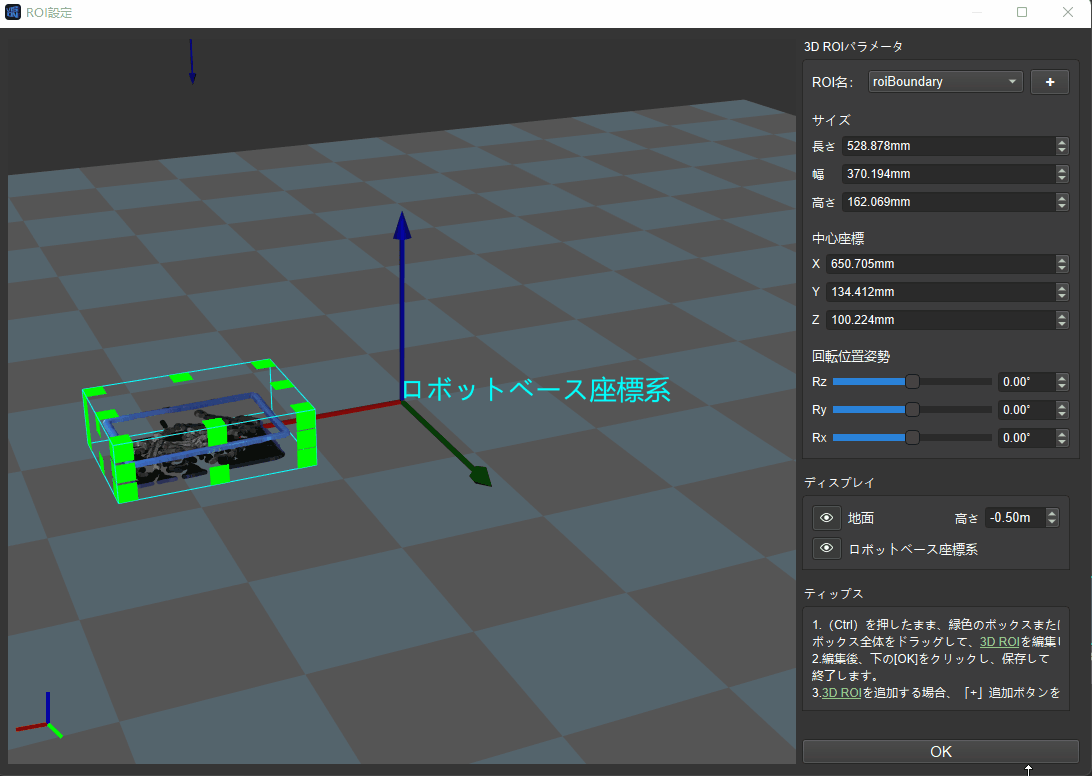Toggle 地面 visibility eye icon
Screen dimensions: 1092x776
click(x=826, y=518)
